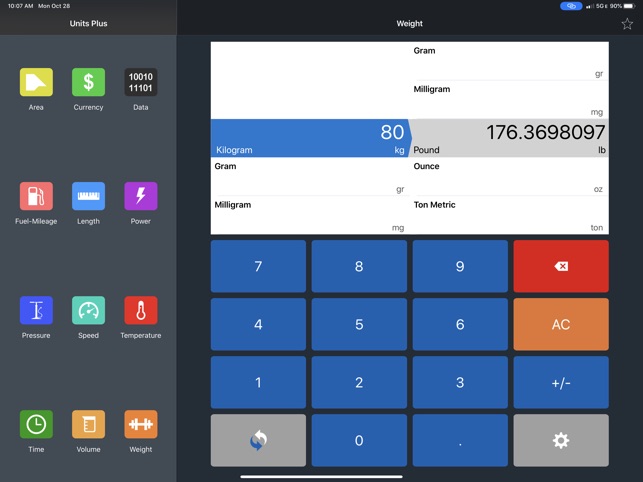The image size is (643, 482).
Task: Tap digit 5 on the keypad
Action: pyautogui.click(x=359, y=324)
